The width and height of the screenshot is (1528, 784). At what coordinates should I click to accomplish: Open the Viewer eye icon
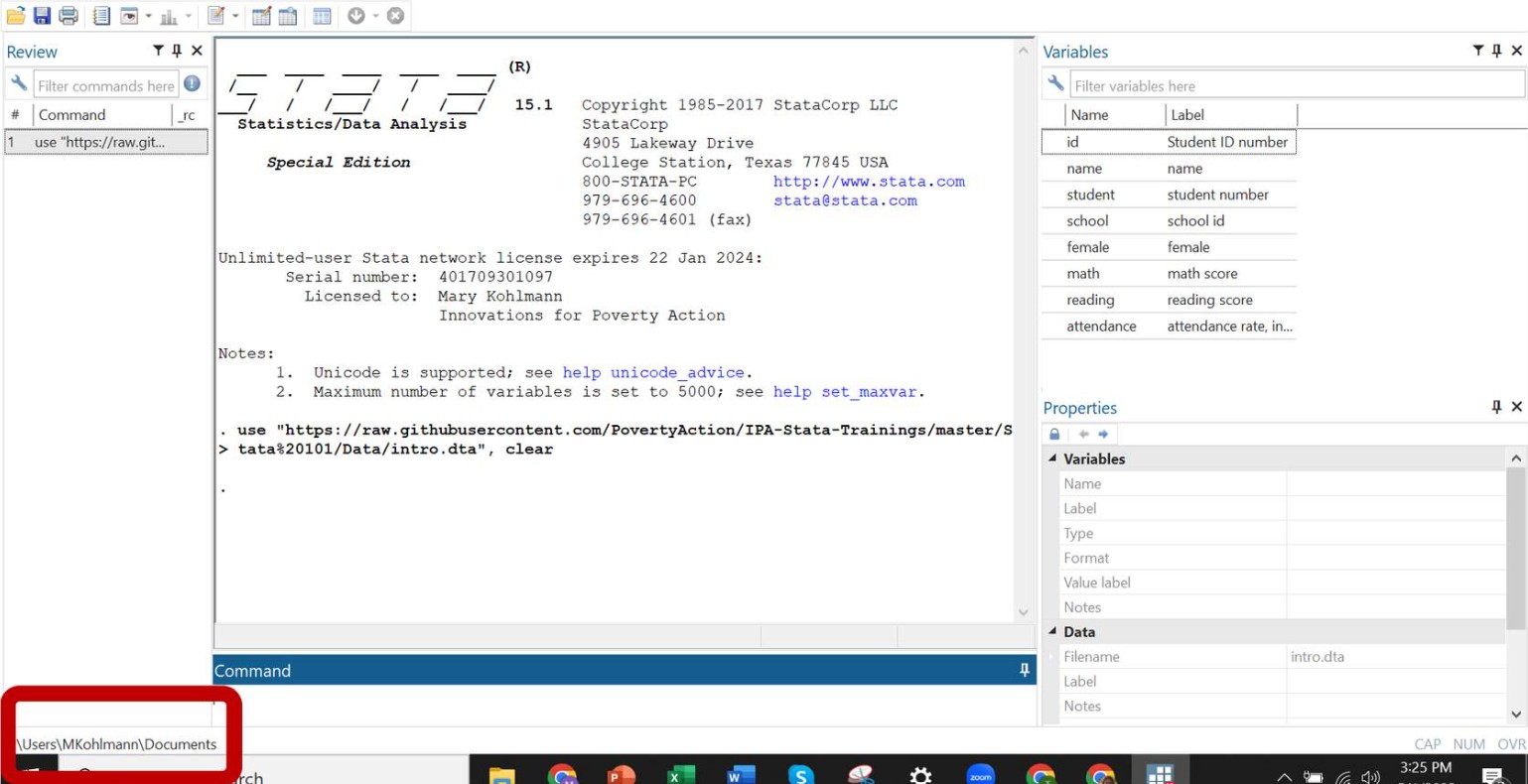pos(129,16)
